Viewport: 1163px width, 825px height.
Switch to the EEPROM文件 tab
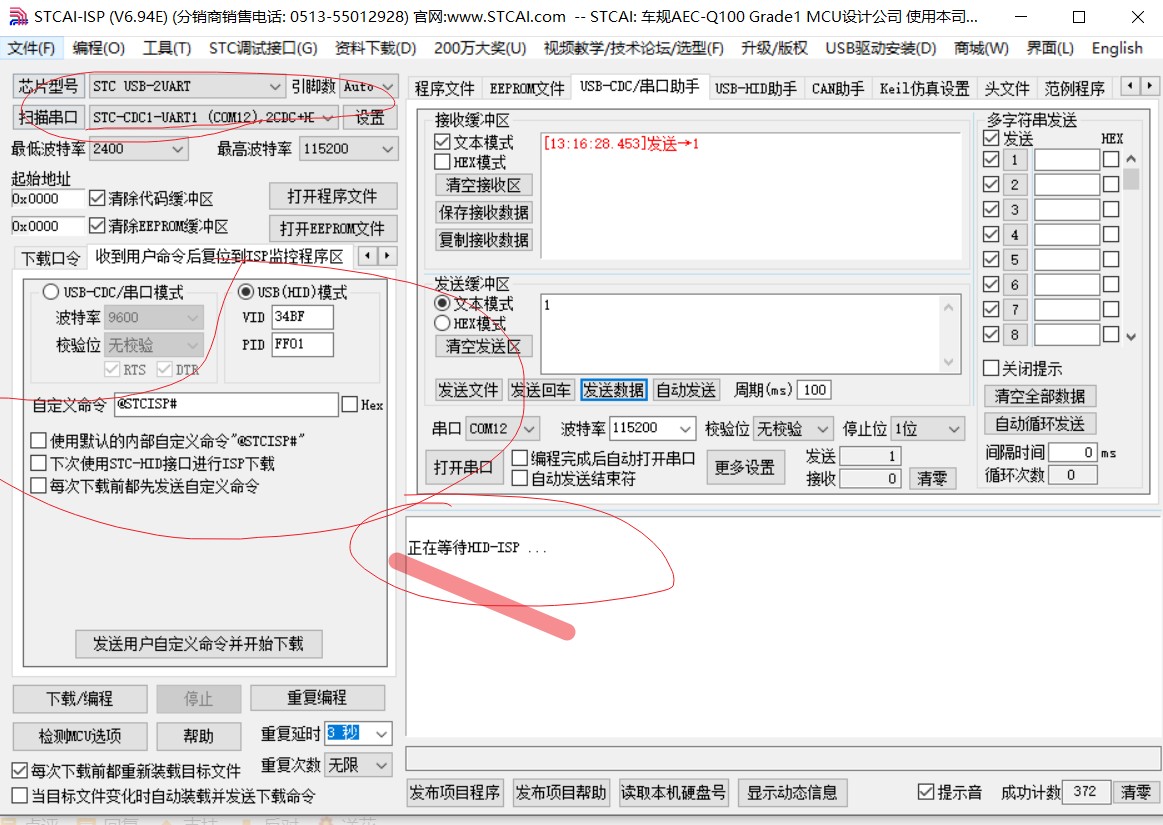527,88
